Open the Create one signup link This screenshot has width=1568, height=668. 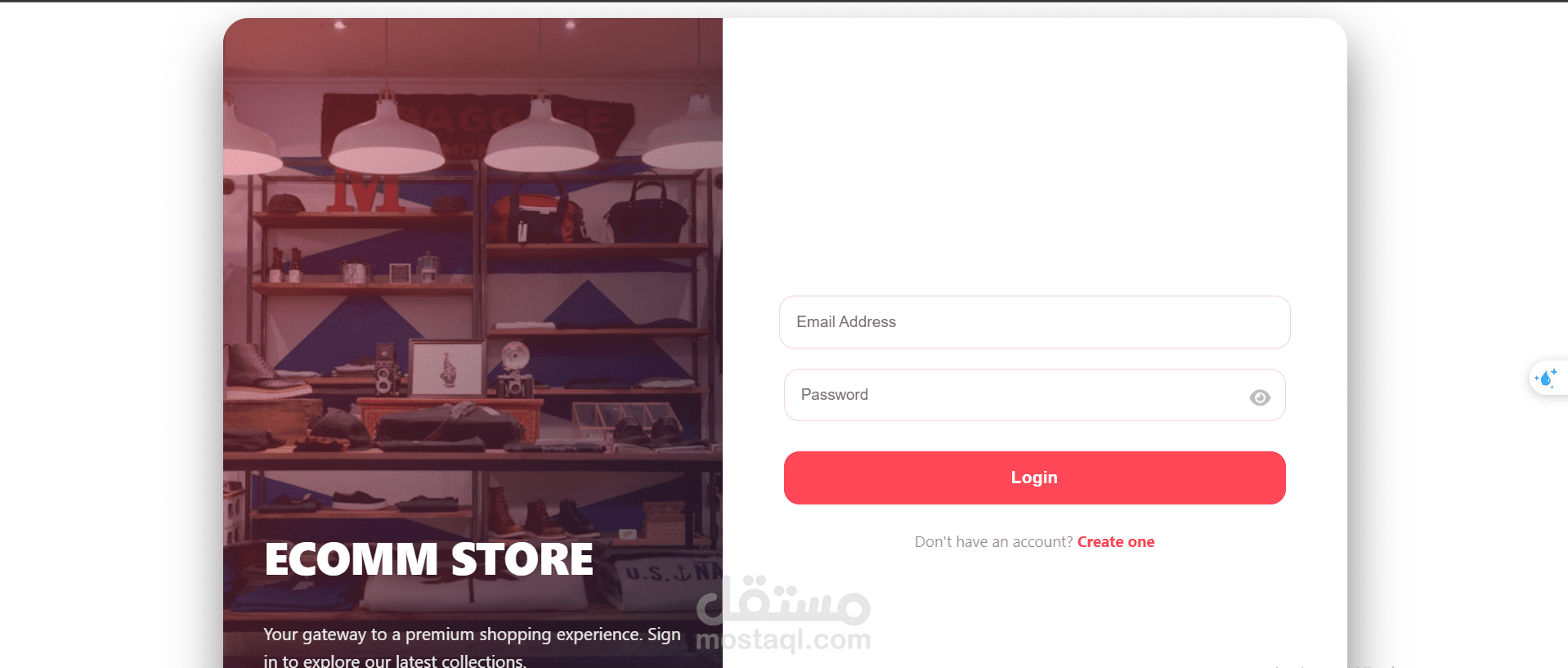pyautogui.click(x=1116, y=542)
